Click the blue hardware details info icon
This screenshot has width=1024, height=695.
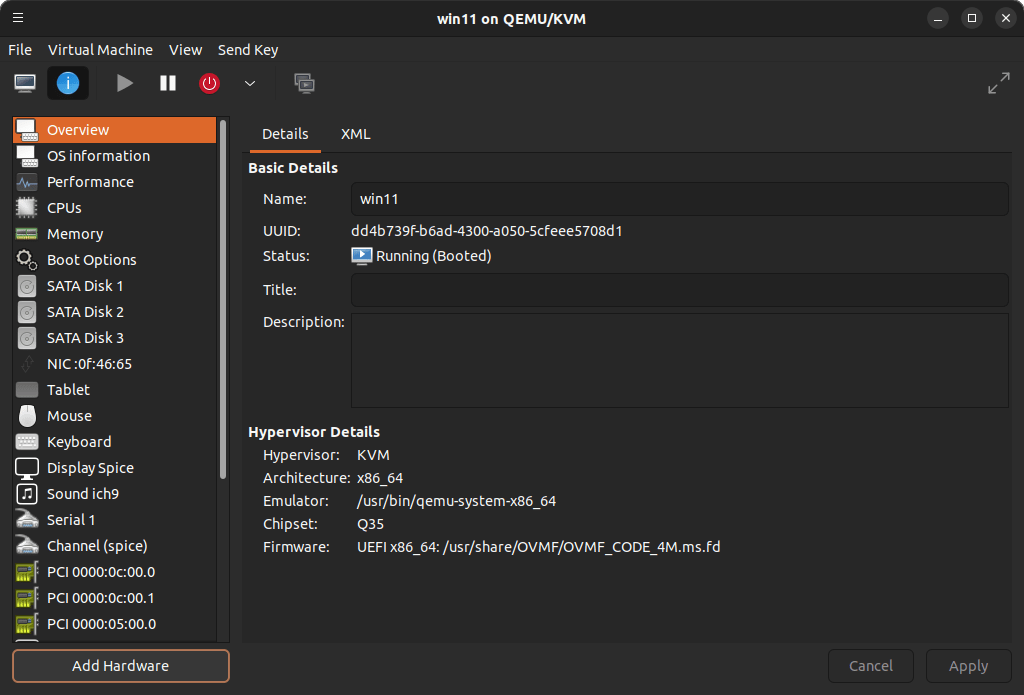click(68, 83)
